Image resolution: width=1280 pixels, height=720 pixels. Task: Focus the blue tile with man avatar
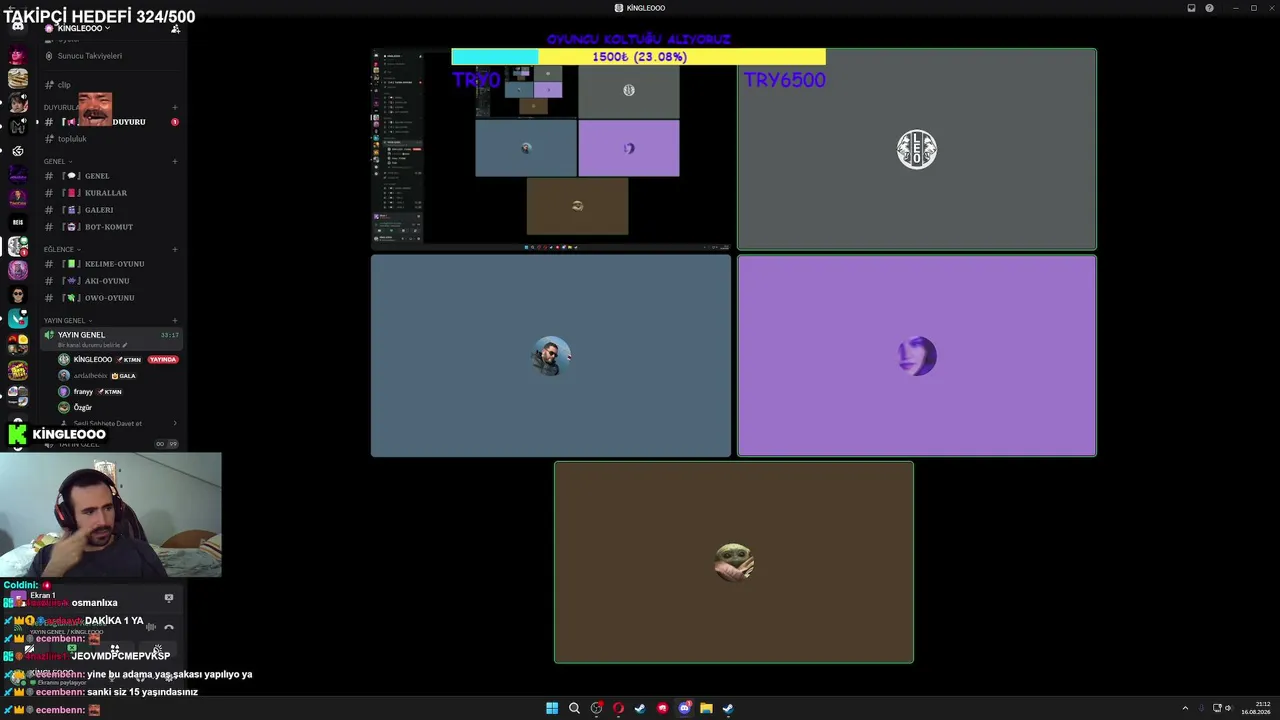coord(551,356)
